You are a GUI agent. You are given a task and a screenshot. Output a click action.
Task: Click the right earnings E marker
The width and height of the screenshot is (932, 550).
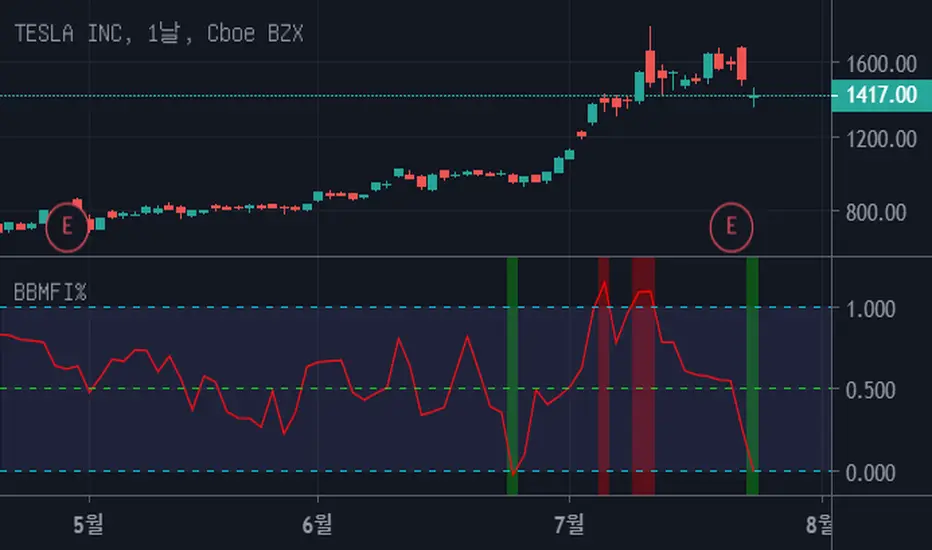pyautogui.click(x=731, y=227)
